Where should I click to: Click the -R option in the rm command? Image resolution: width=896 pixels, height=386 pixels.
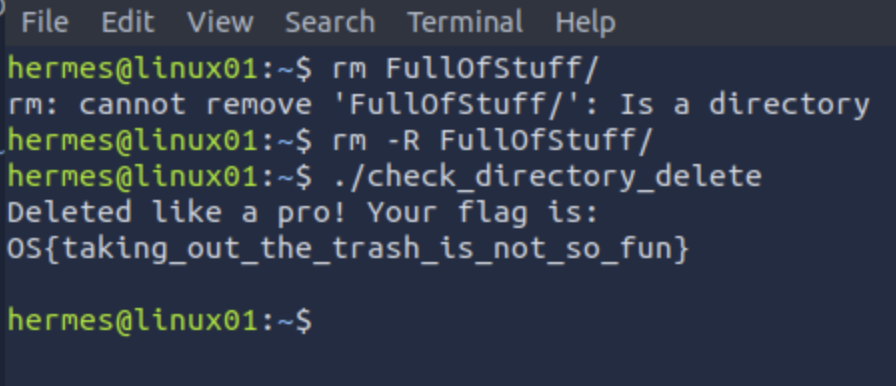pos(403,140)
